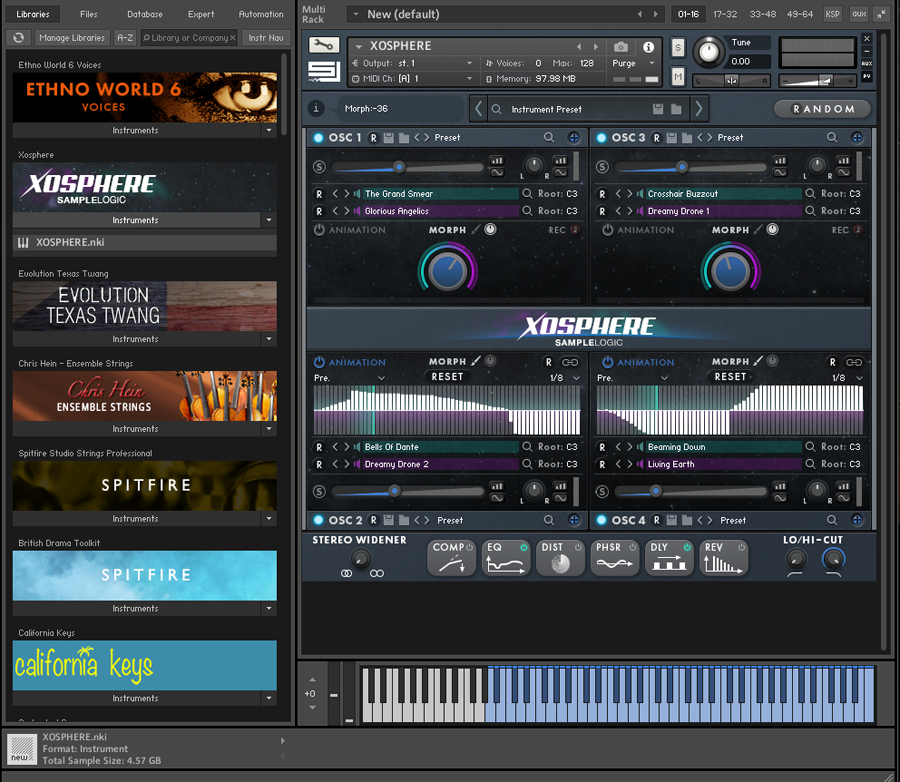Toggle the EQ effect power switch

click(x=523, y=547)
